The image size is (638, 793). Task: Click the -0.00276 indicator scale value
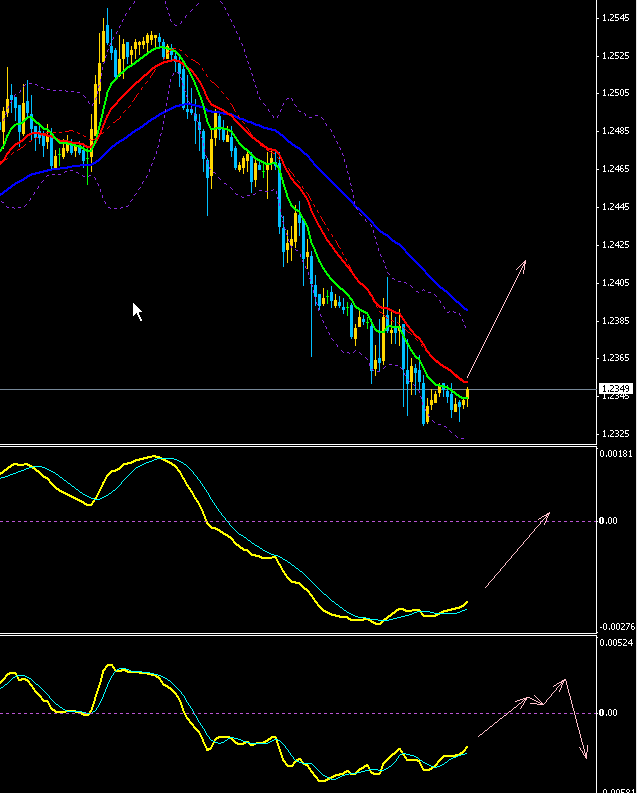click(x=614, y=626)
